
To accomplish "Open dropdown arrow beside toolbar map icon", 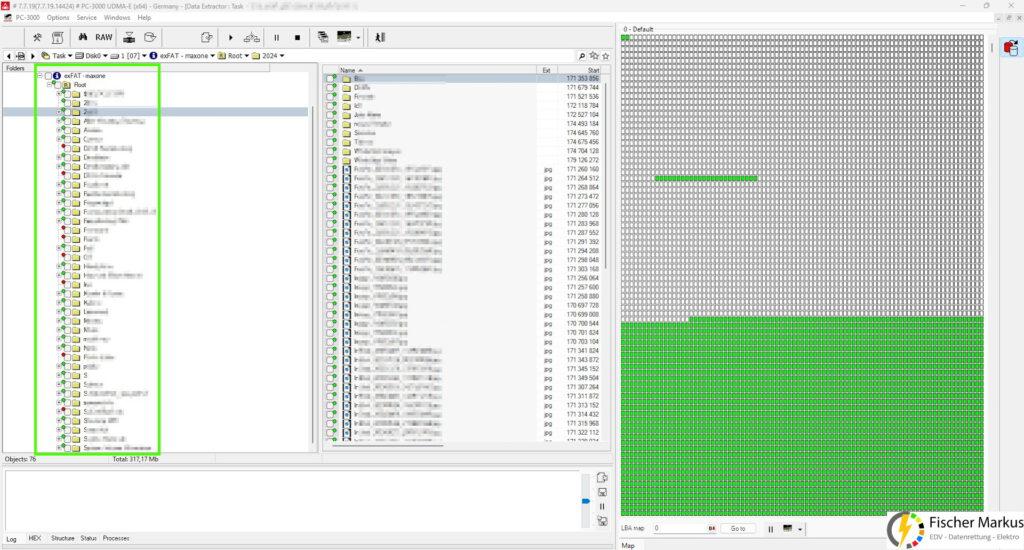I will [x=358, y=38].
